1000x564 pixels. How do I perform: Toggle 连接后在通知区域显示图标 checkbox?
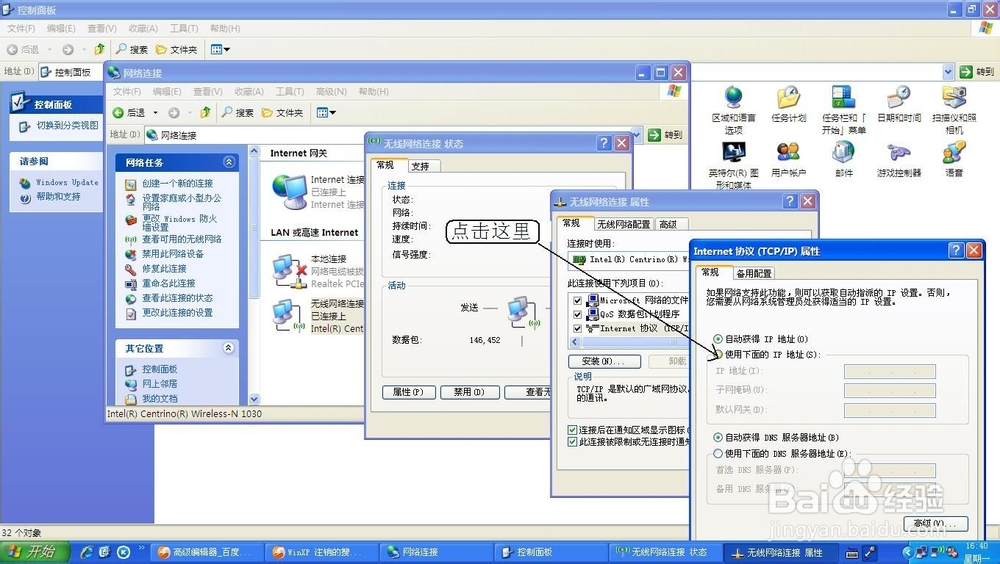coord(572,430)
